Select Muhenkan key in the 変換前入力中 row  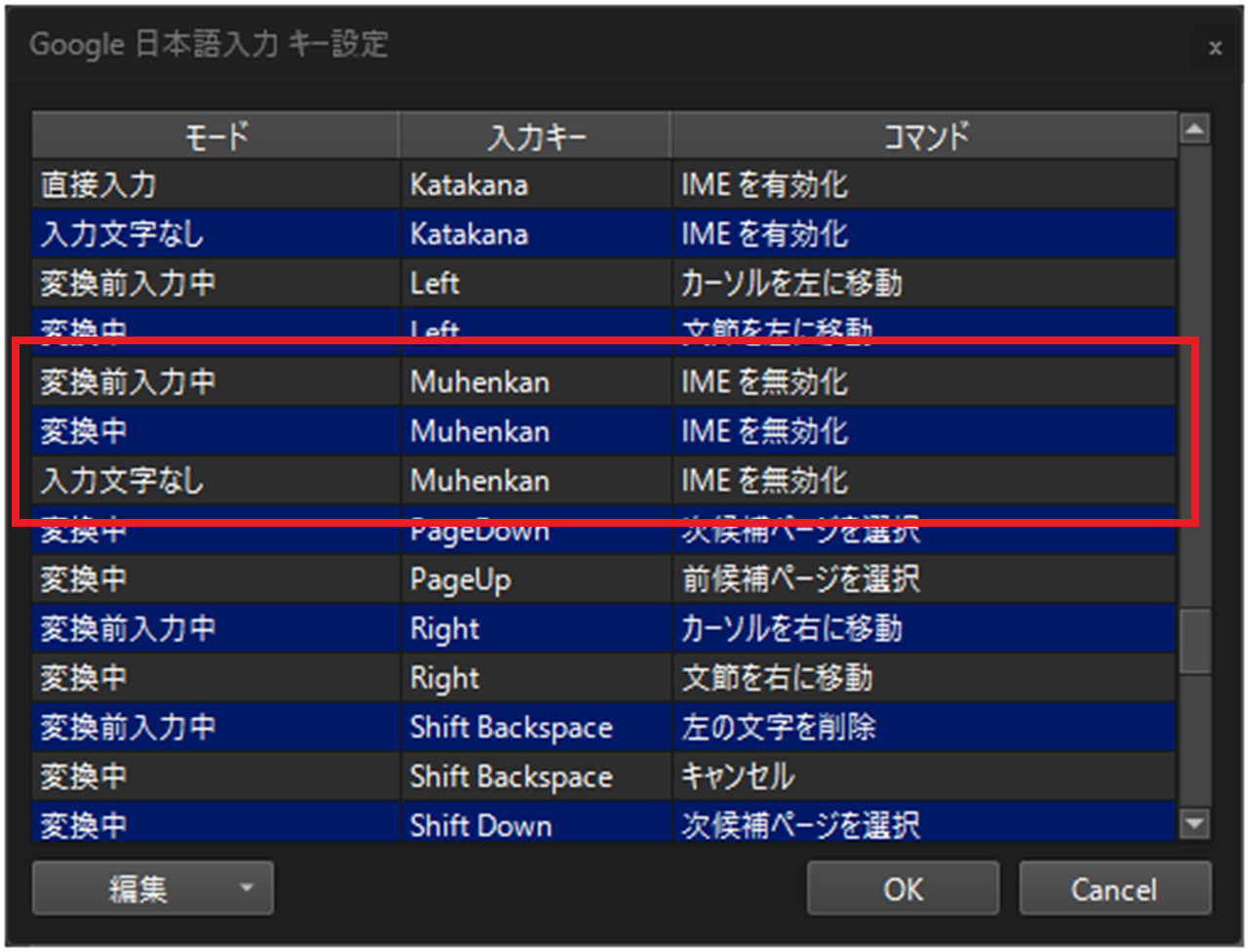536,382
